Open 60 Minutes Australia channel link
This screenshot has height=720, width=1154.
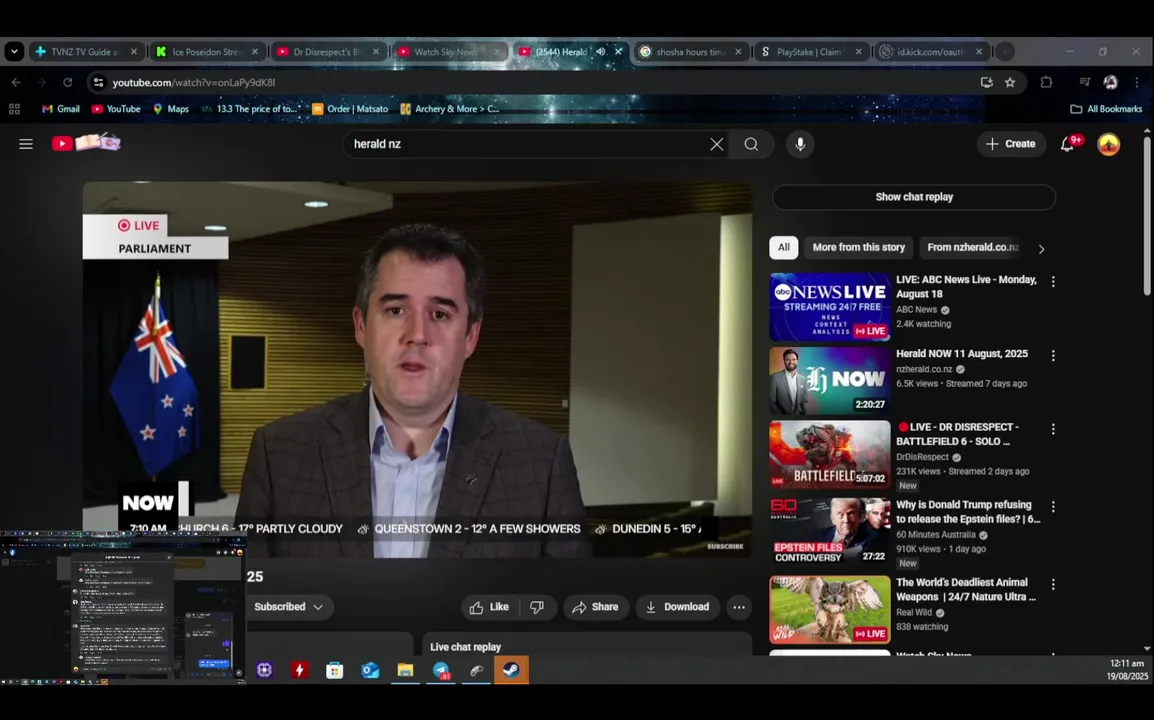tap(935, 535)
